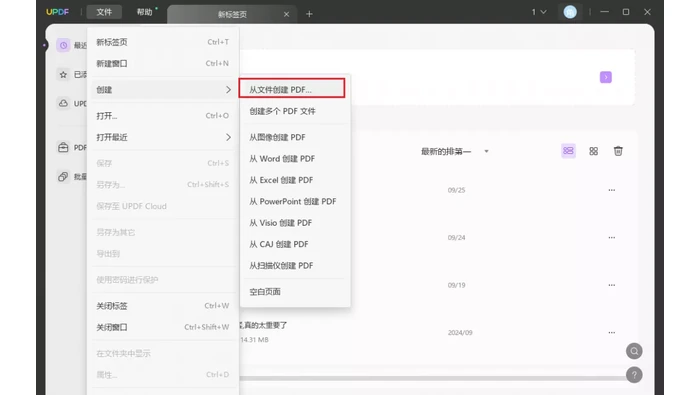Select 从扫描仪创建 PDF option
Screen dimensions: 700x395
295,266
